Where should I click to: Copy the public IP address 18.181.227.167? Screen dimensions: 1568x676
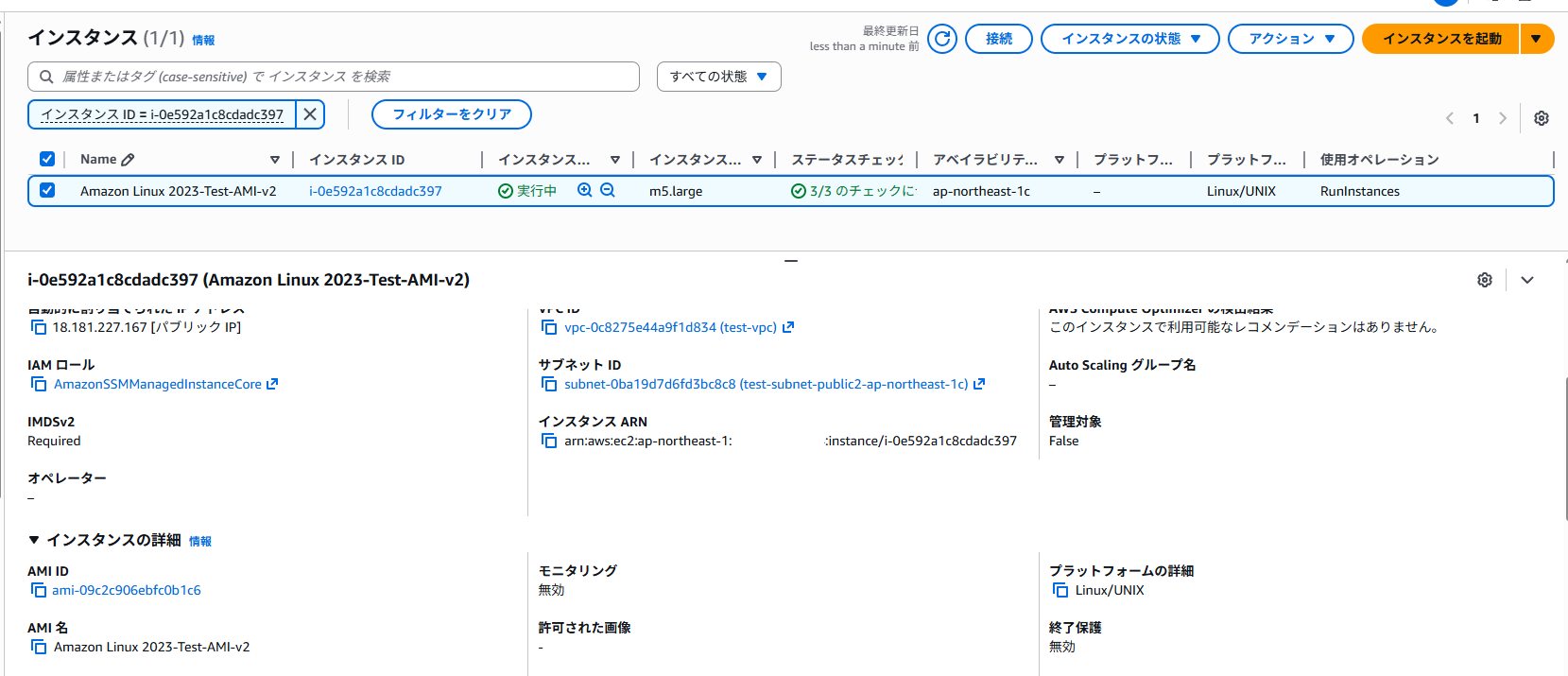39,327
